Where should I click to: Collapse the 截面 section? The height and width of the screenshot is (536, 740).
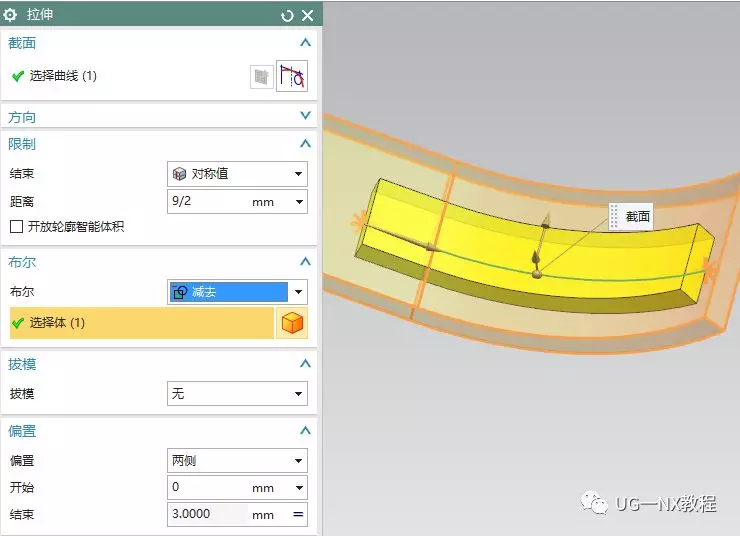click(305, 43)
